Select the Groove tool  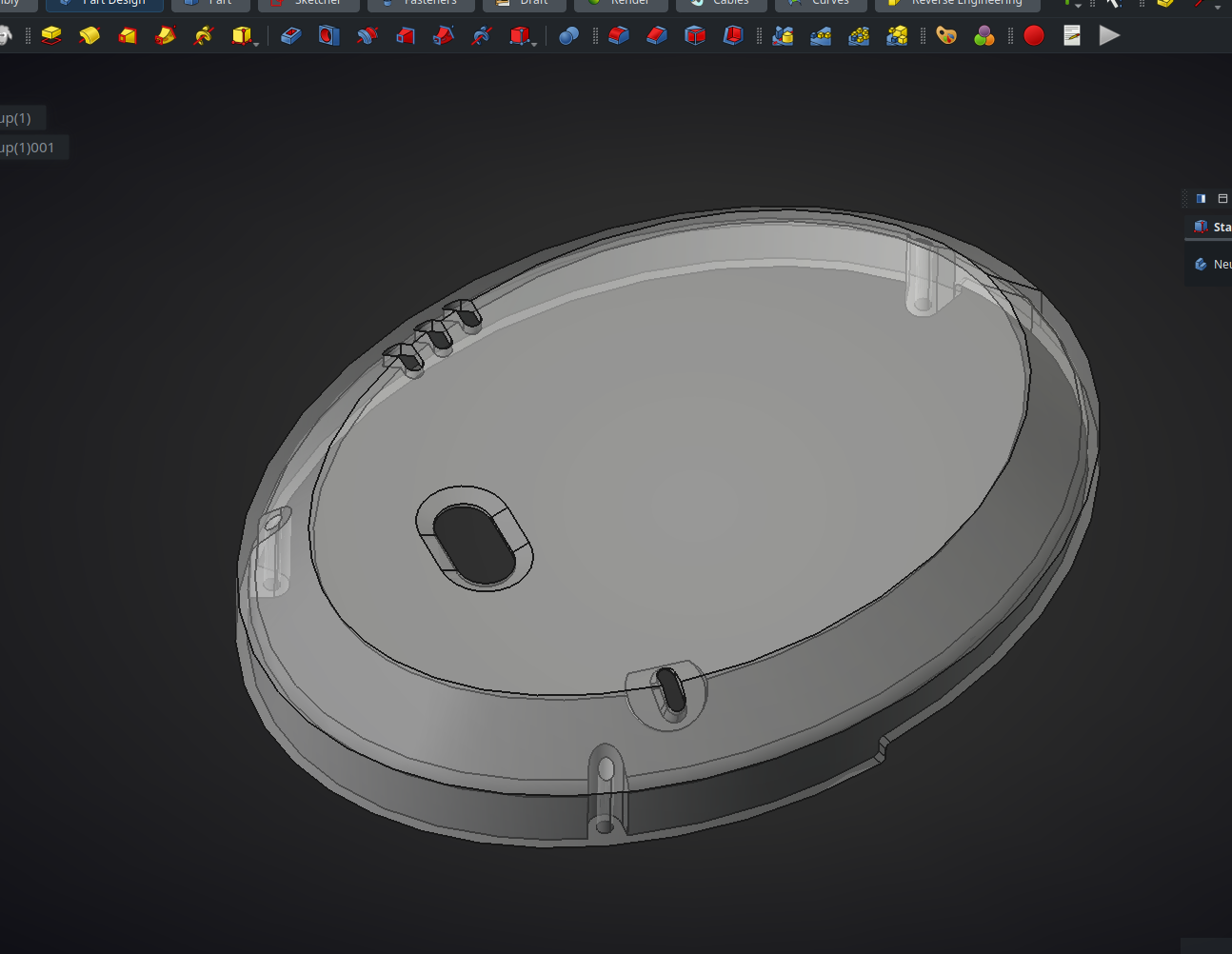pyautogui.click(x=368, y=36)
